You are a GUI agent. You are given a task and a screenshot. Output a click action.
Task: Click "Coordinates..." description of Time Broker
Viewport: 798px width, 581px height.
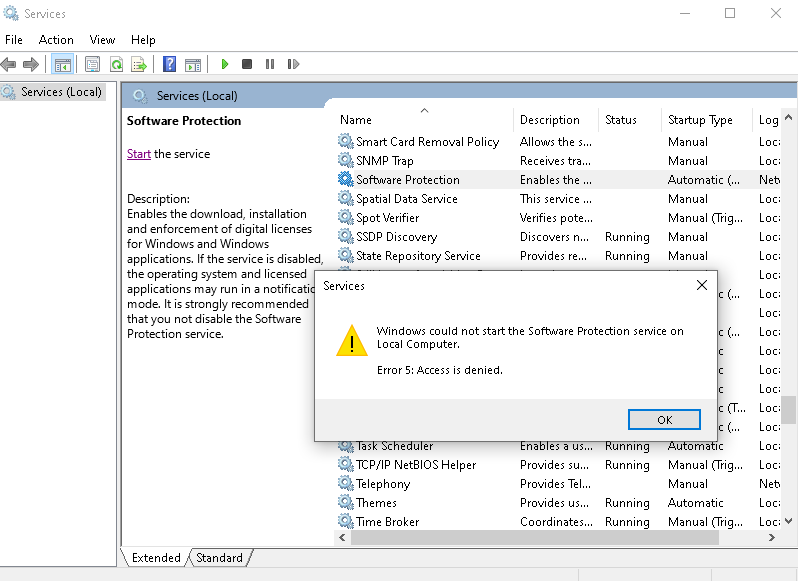pyautogui.click(x=556, y=521)
